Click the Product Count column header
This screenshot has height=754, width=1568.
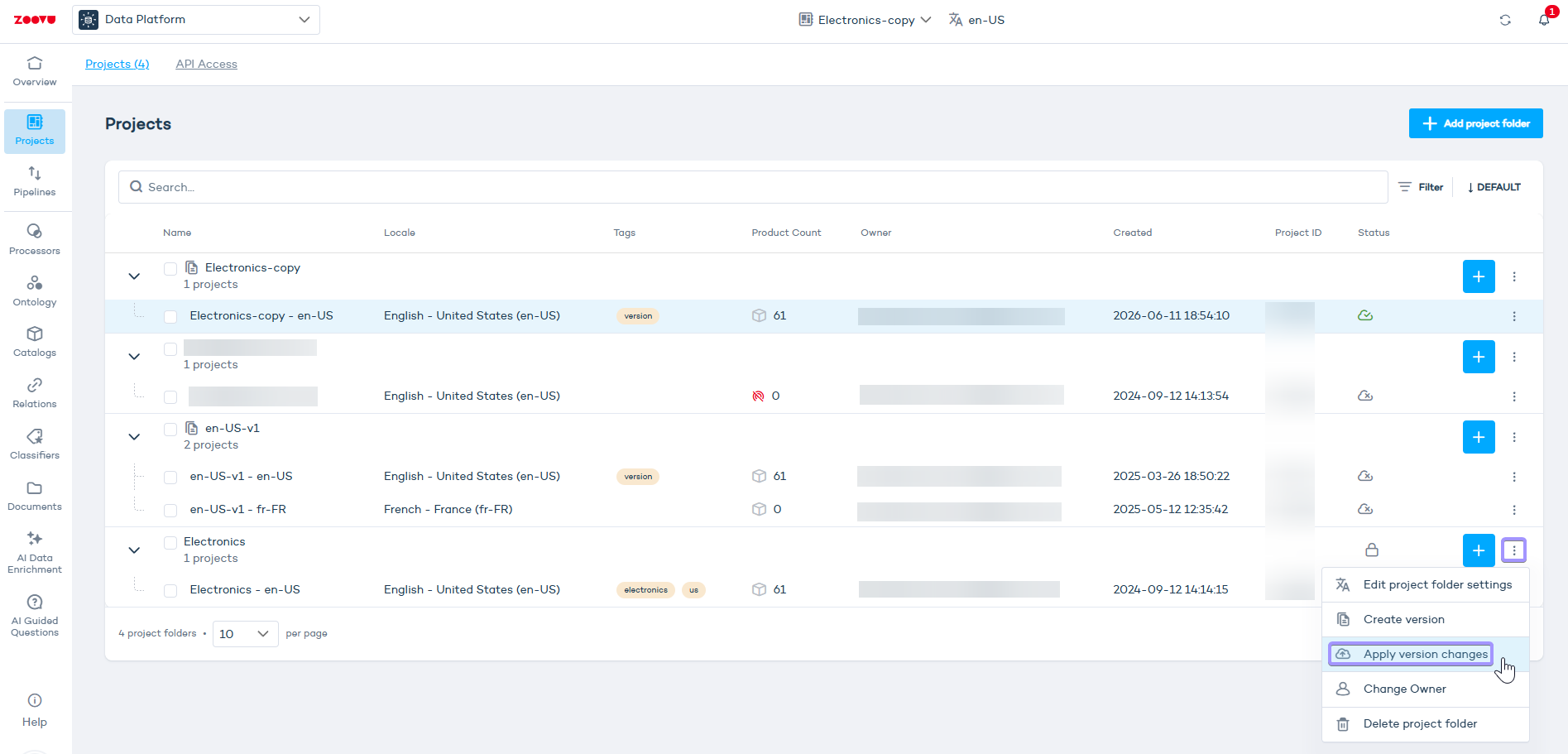click(786, 233)
